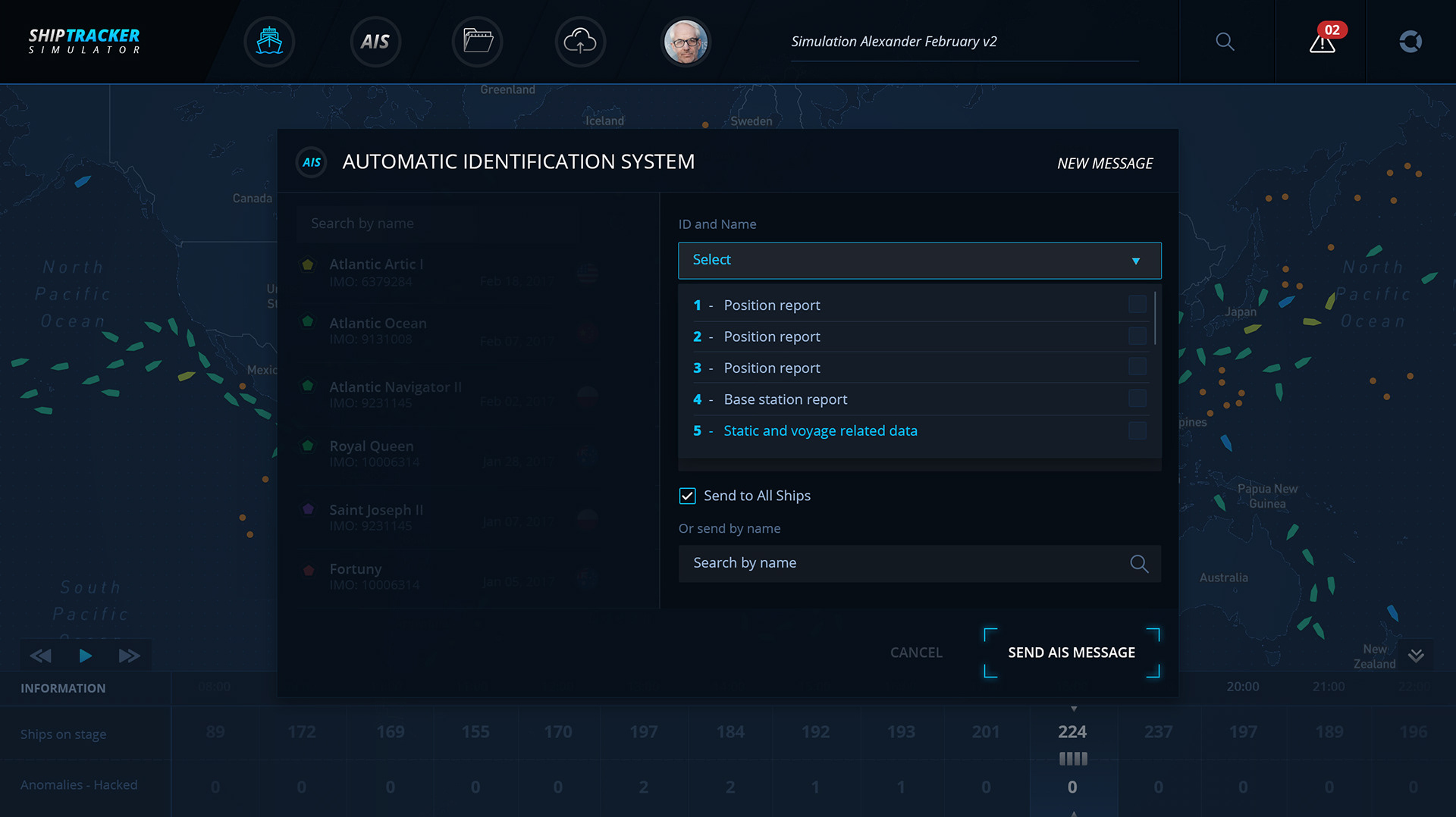Screen dimensions: 1456x817
Task: Open the ID and Name Select dropdown
Action: point(919,260)
